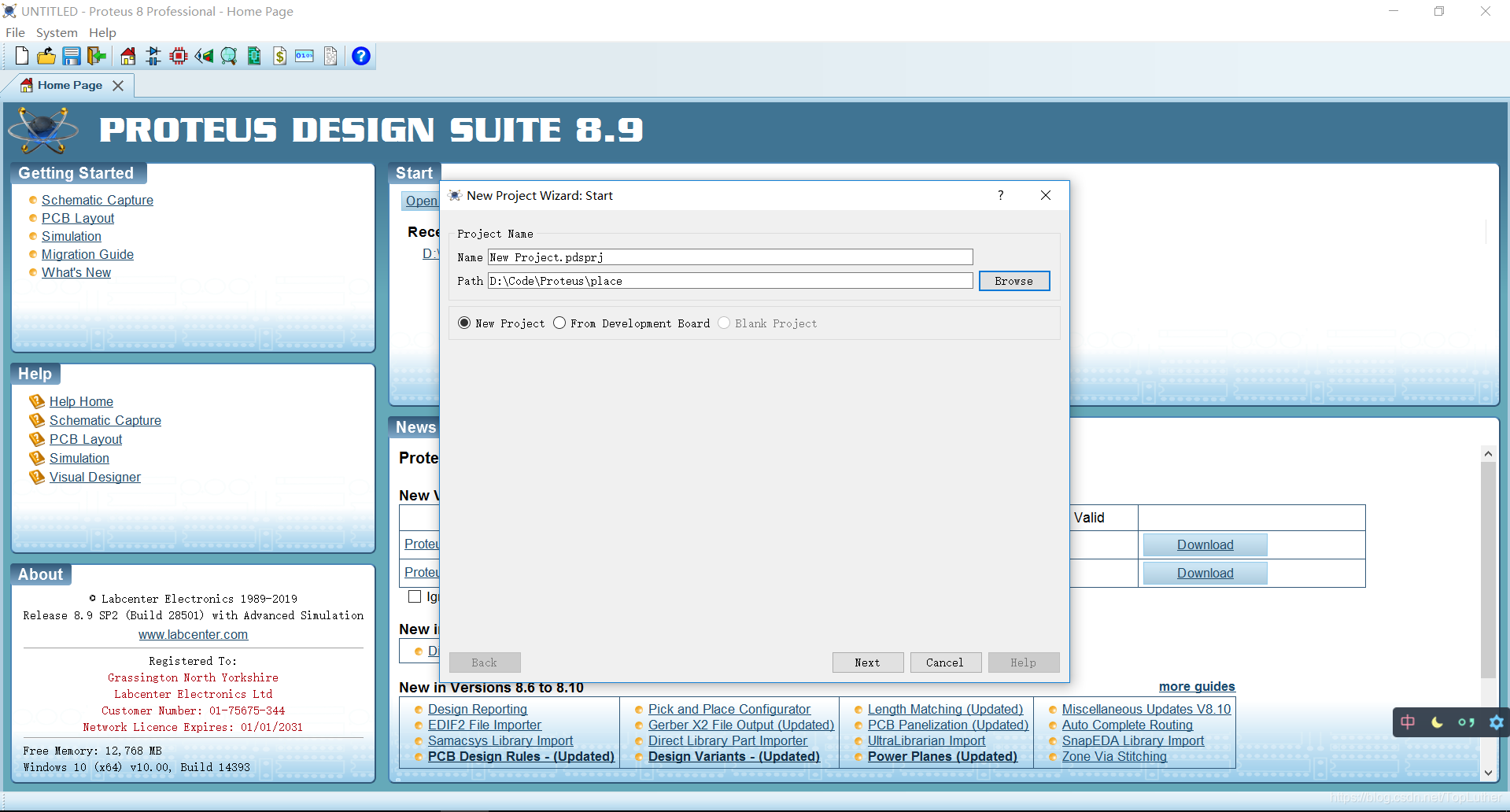Open Pick and Place Configurator link
This screenshot has height=812, width=1510.
click(729, 709)
